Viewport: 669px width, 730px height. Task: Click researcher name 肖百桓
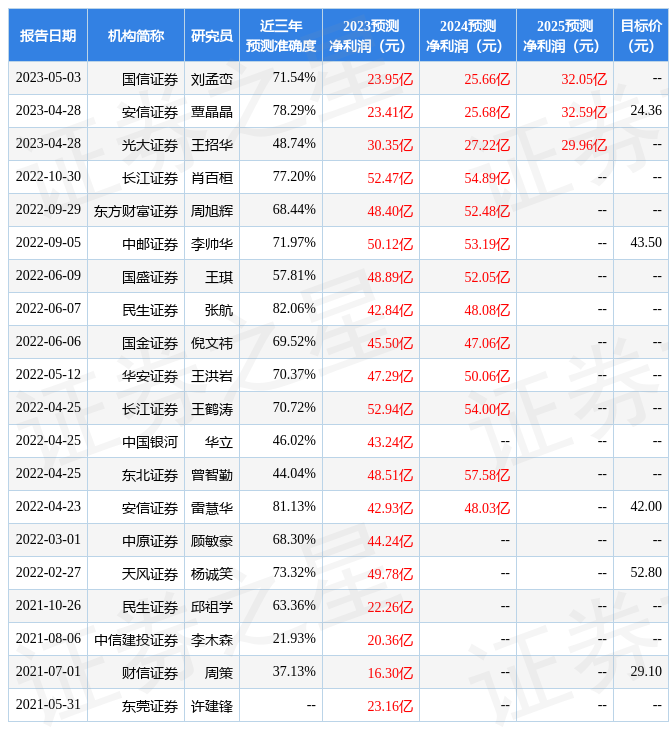click(212, 178)
